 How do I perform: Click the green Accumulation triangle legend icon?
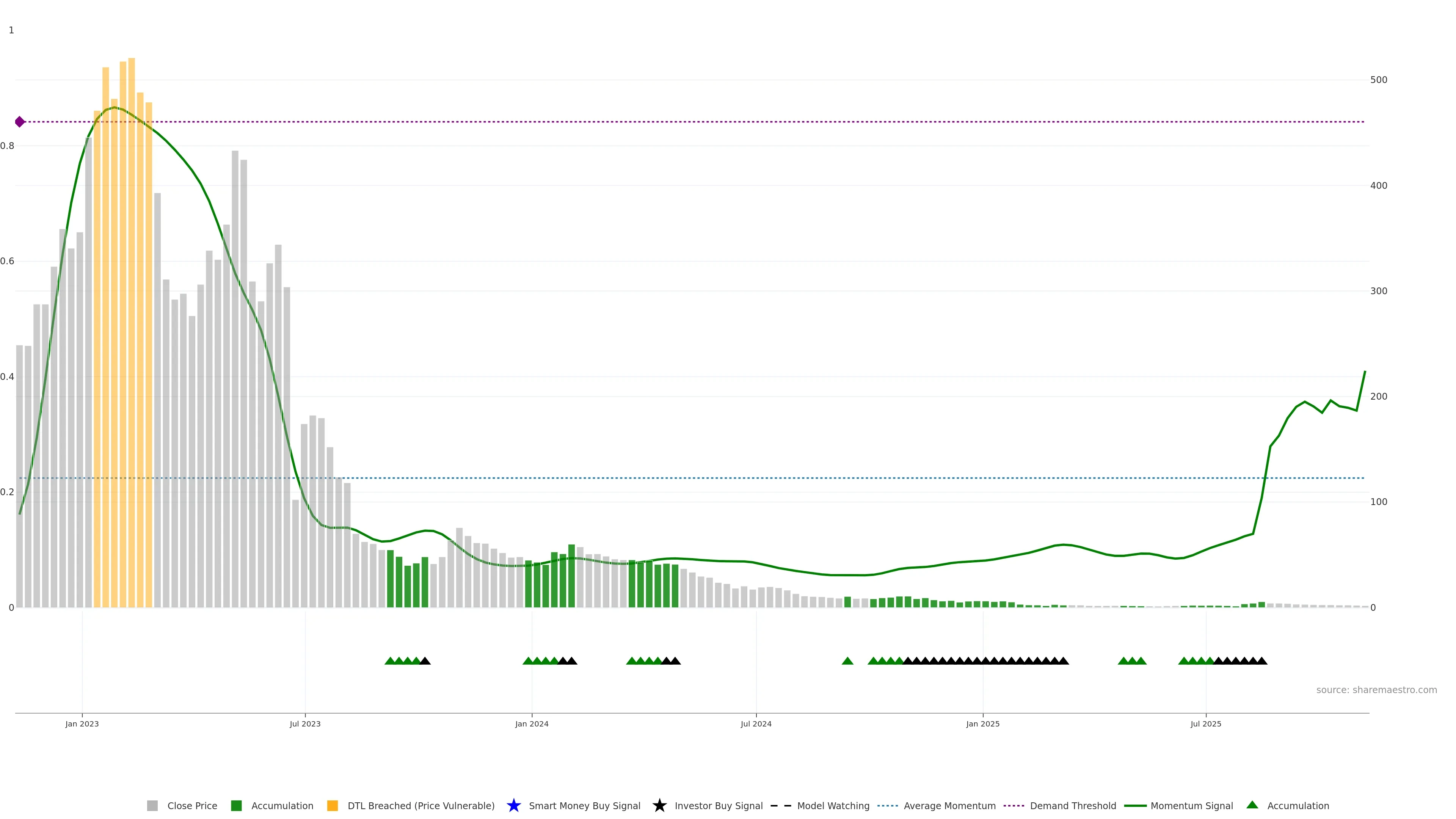tap(1252, 805)
